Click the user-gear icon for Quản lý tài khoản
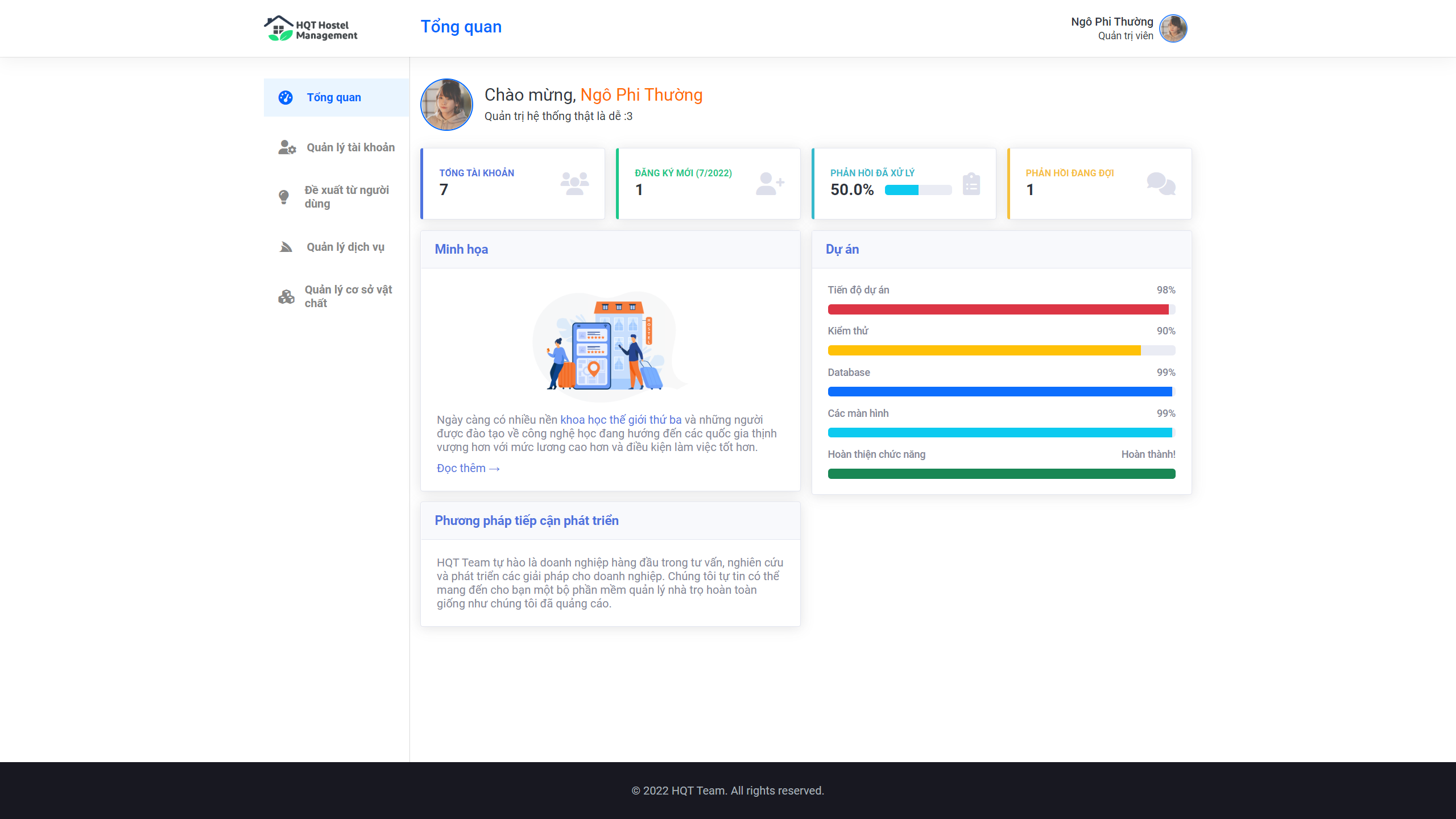Screen dimensions: 1456x819 [x=287, y=147]
